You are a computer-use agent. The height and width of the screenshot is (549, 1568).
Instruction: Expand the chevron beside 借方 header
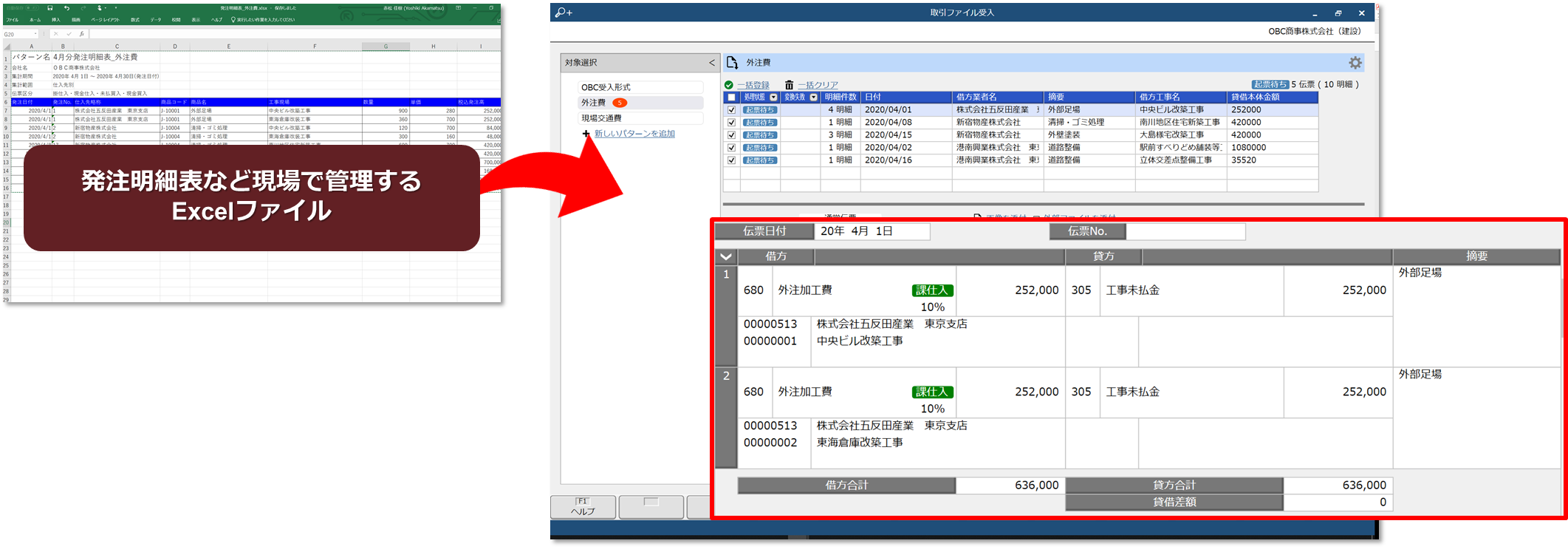726,256
